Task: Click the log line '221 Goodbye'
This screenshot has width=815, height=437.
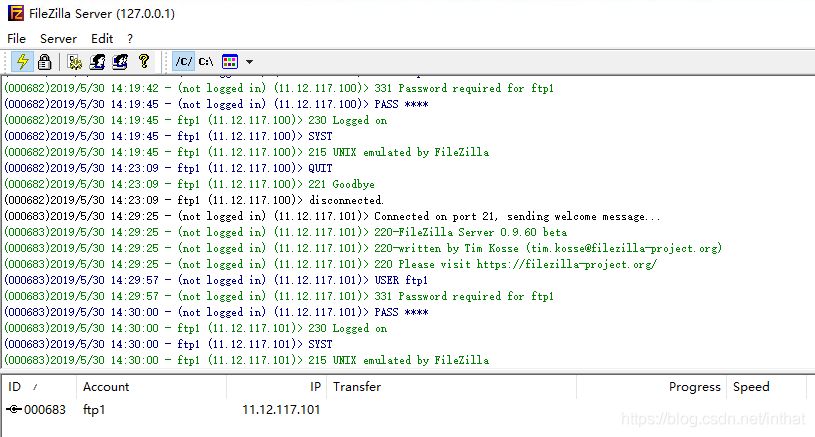Action: (189, 184)
